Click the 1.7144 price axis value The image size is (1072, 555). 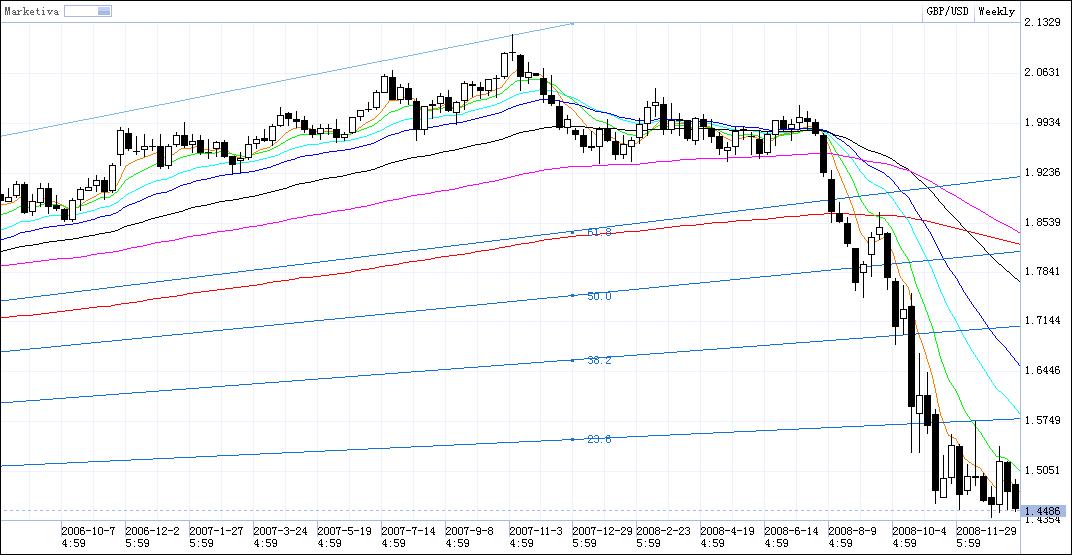coord(1041,321)
